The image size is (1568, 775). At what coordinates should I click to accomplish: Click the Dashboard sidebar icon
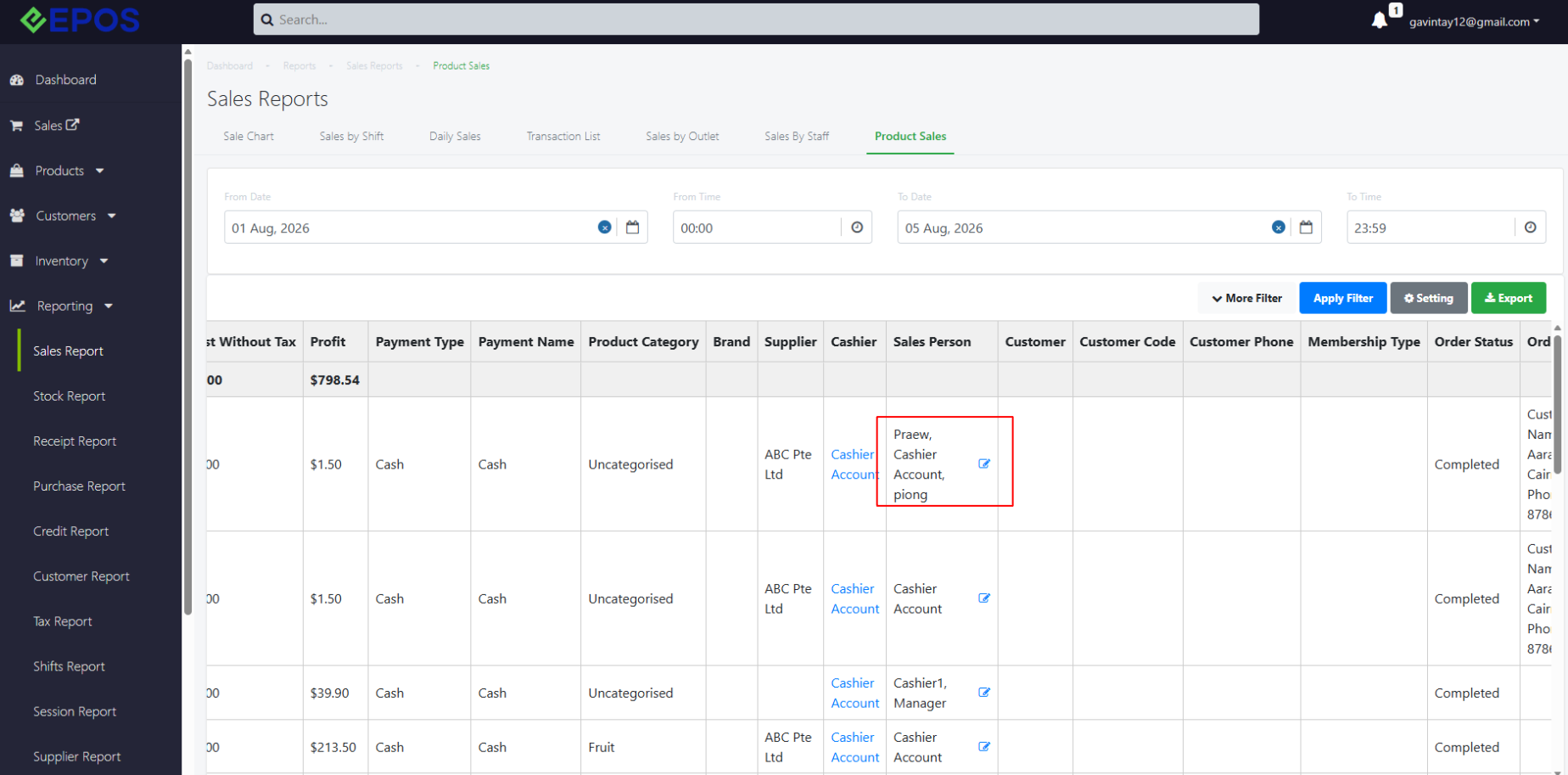17,80
